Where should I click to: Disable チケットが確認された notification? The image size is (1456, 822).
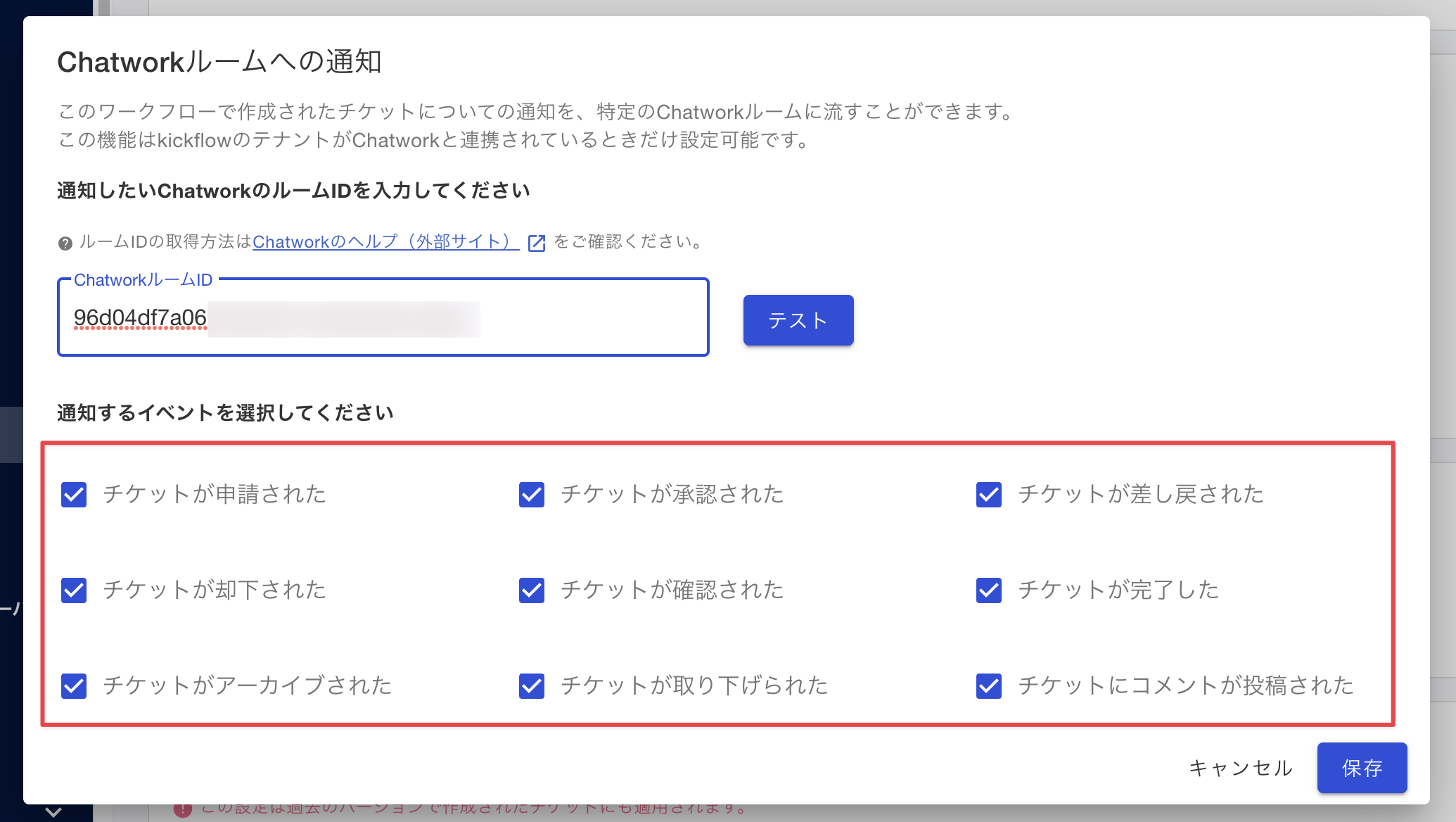(532, 590)
